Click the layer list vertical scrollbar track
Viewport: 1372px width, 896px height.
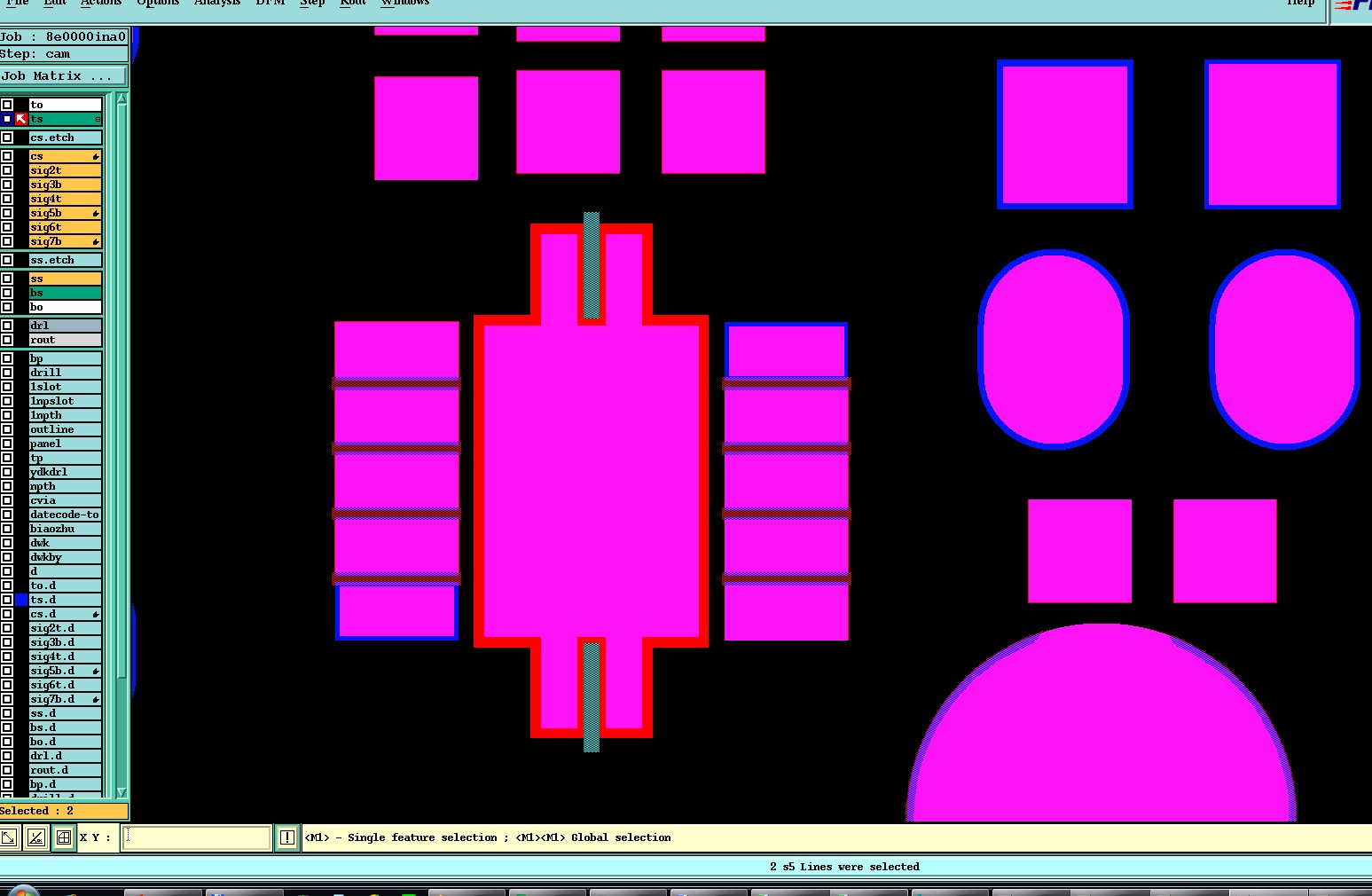click(122, 445)
